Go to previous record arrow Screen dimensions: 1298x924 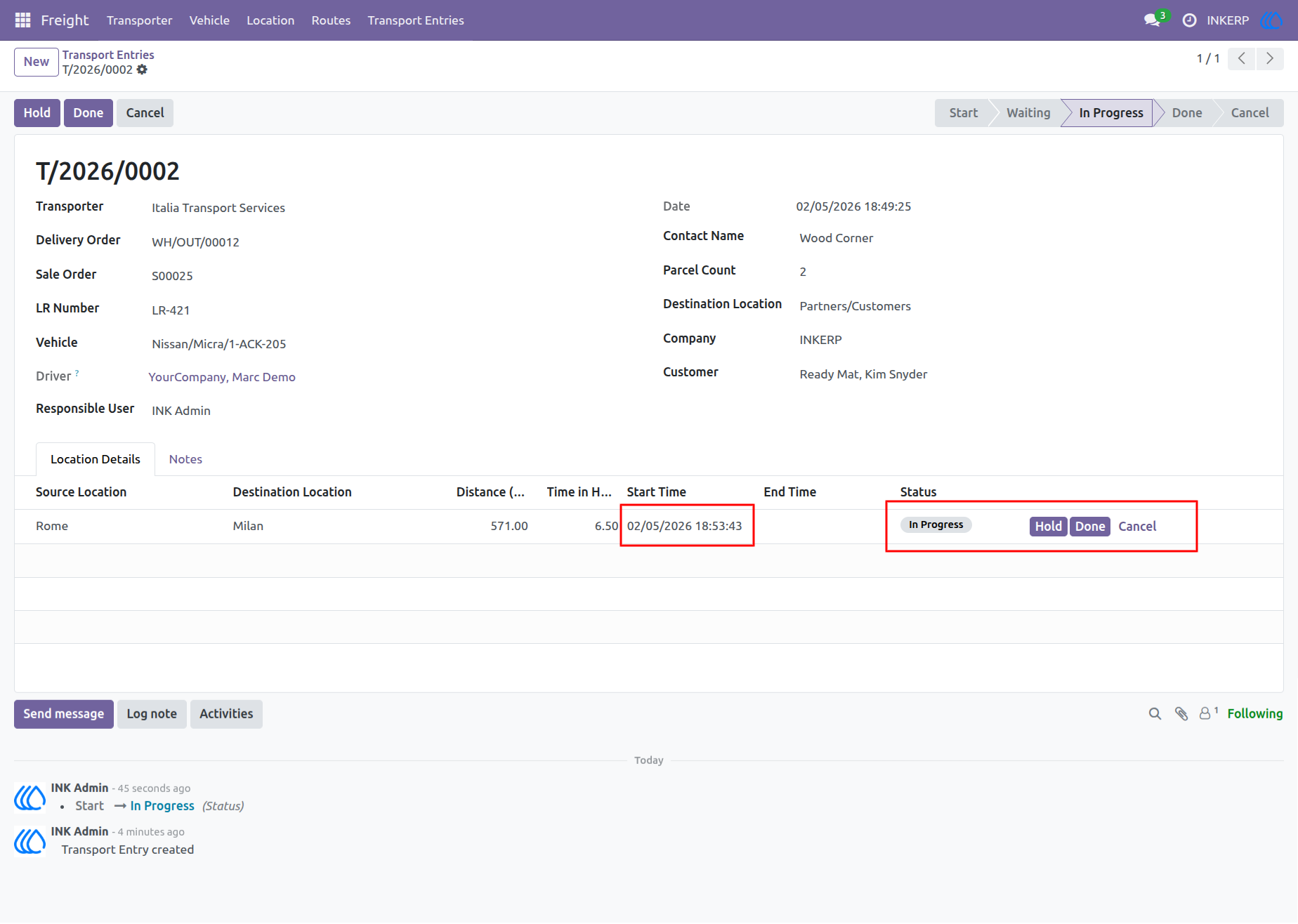pyautogui.click(x=1242, y=58)
